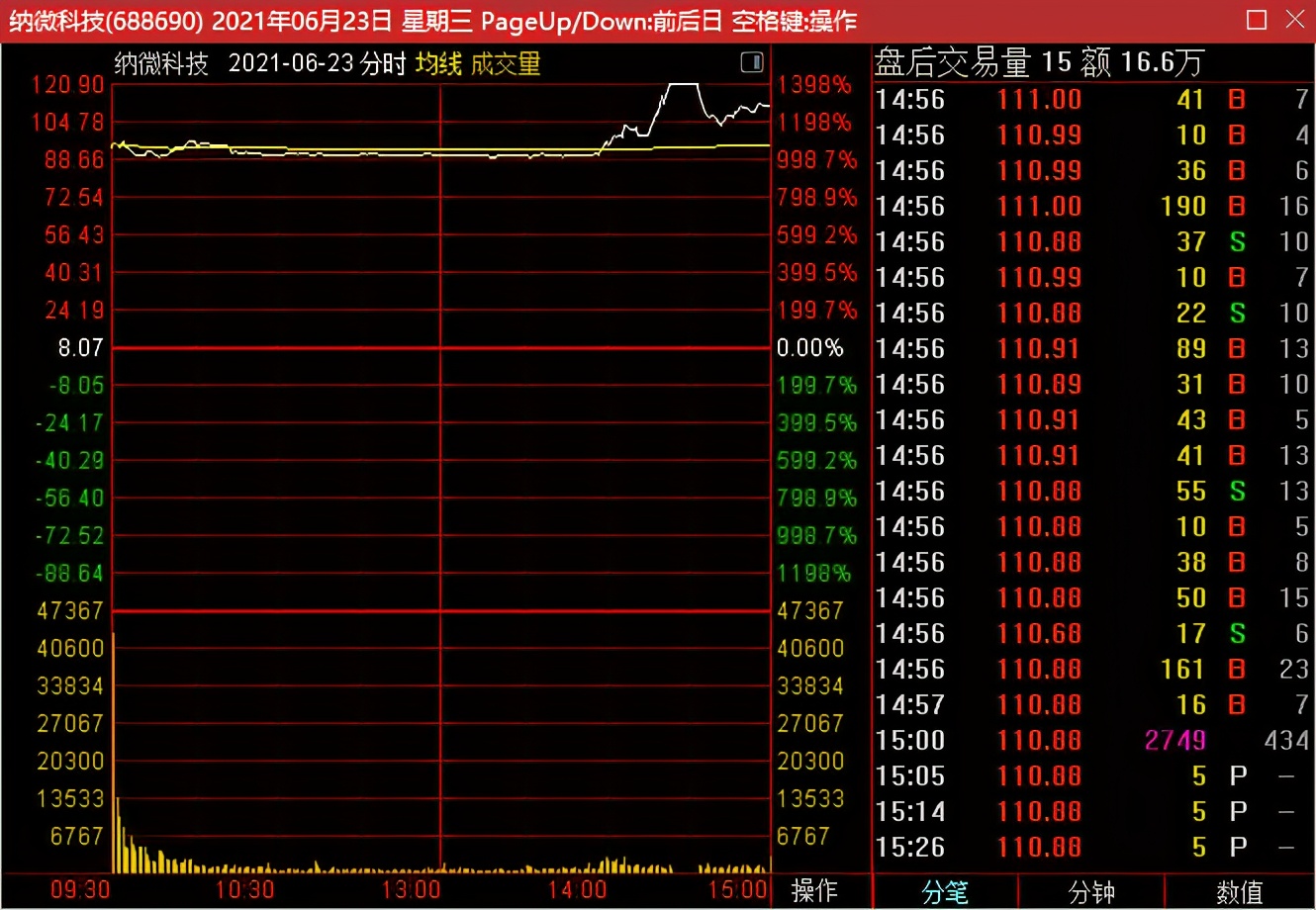Click the 8.07 previous close price label
Viewport: 1316px width, 910px height.
click(80, 347)
